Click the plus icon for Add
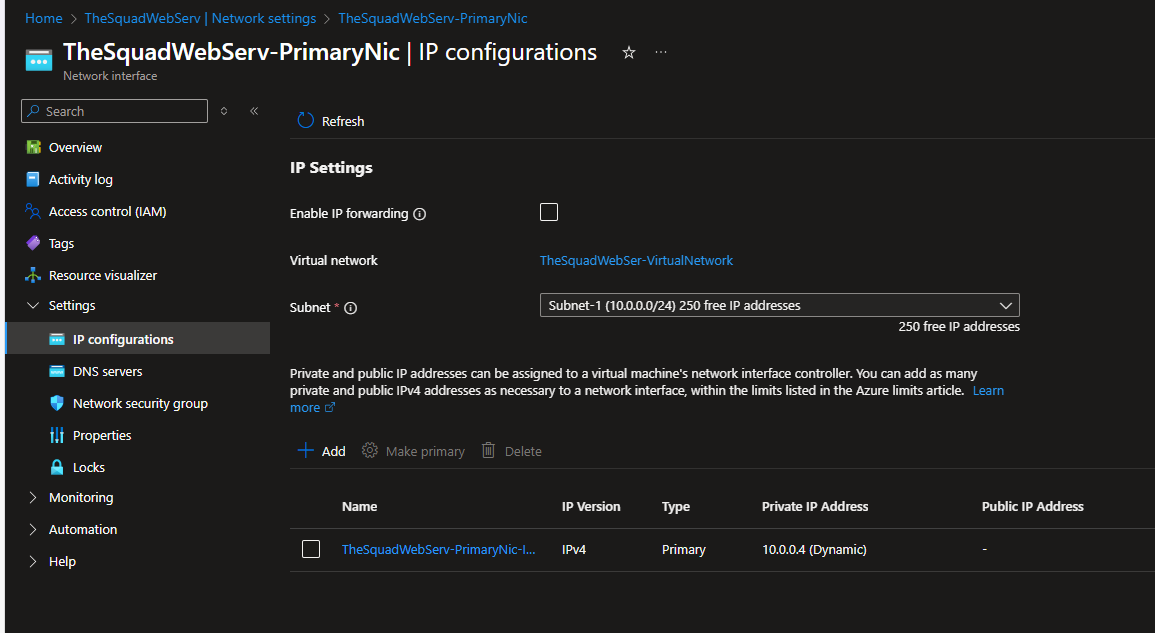 coord(305,450)
